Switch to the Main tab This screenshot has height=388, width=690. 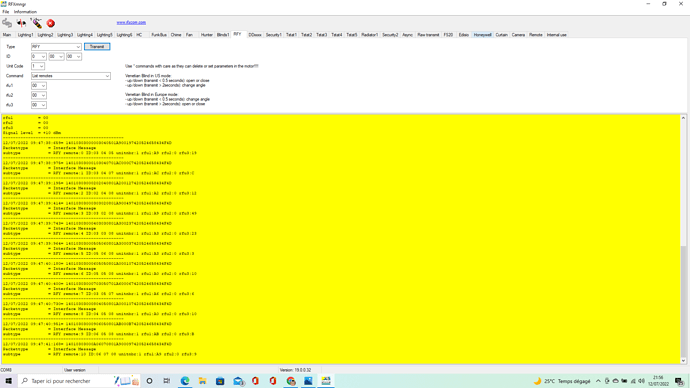click(7, 35)
